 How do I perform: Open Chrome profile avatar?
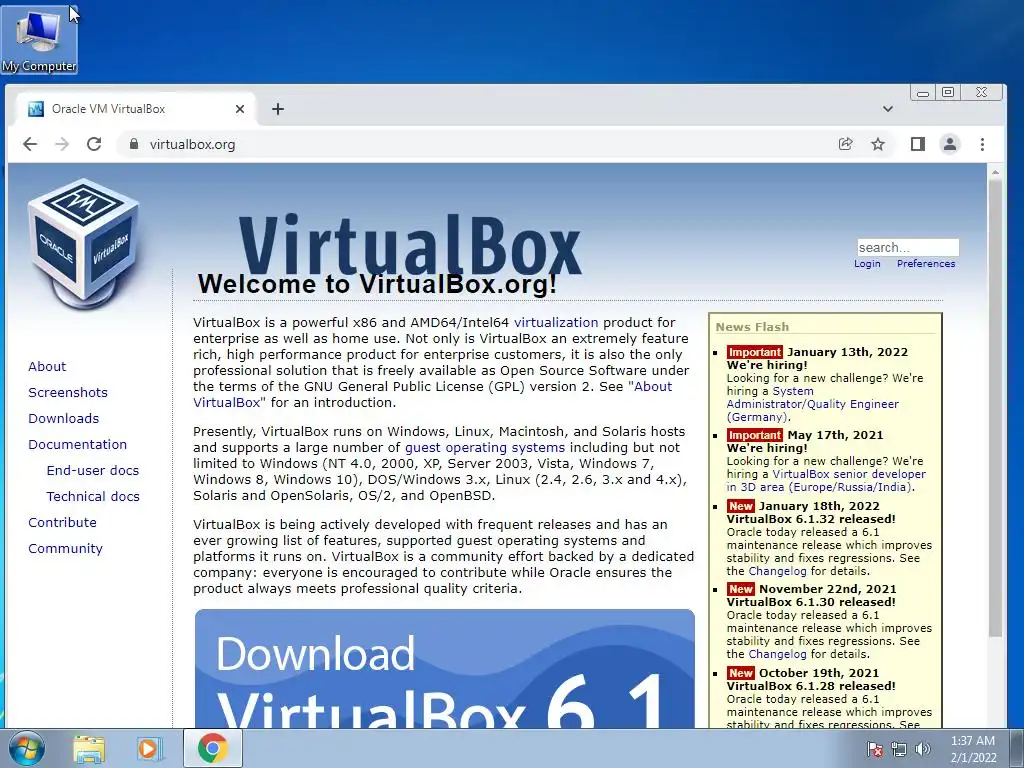point(950,144)
